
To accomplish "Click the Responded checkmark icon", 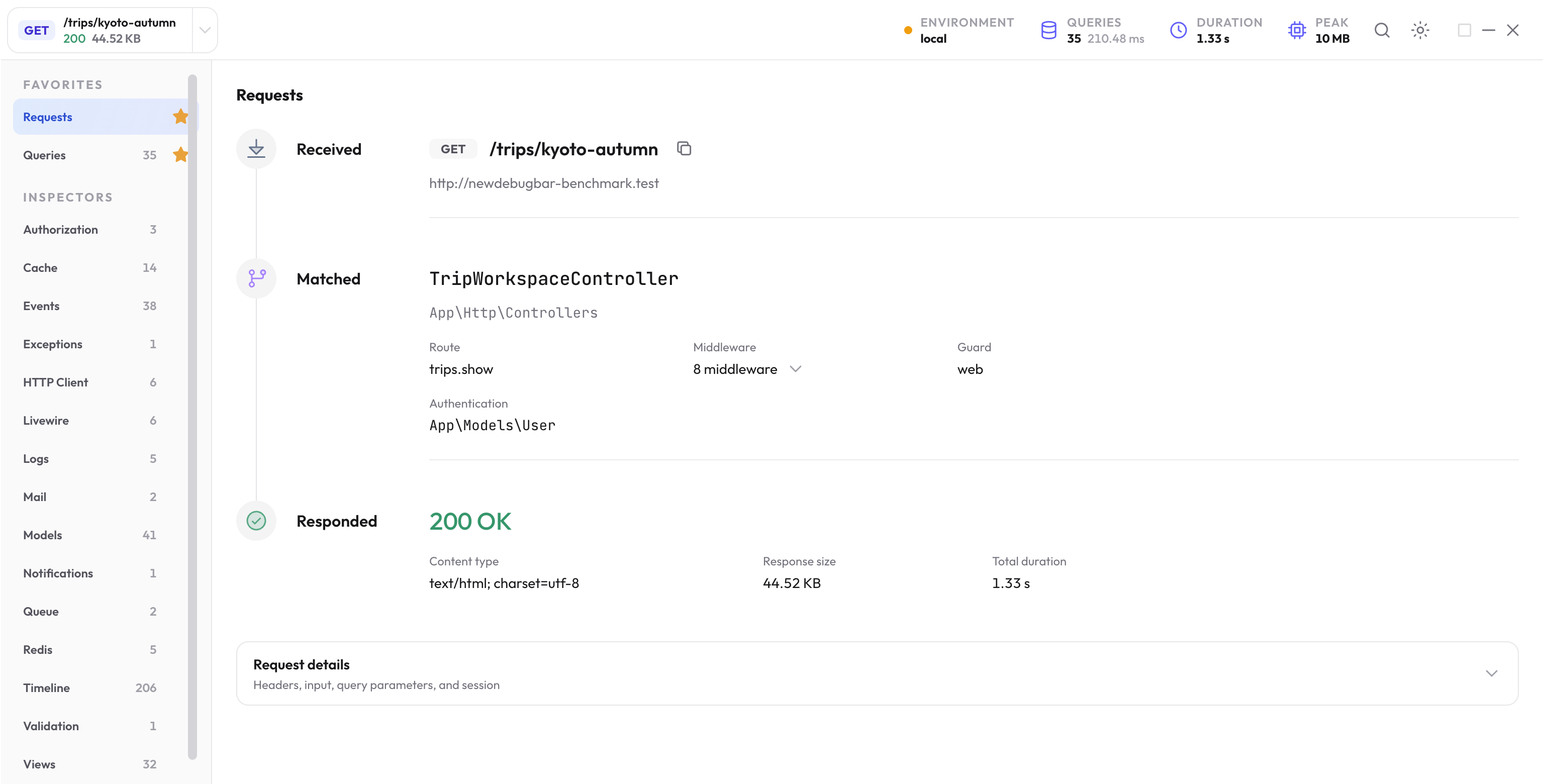I will pos(256,520).
